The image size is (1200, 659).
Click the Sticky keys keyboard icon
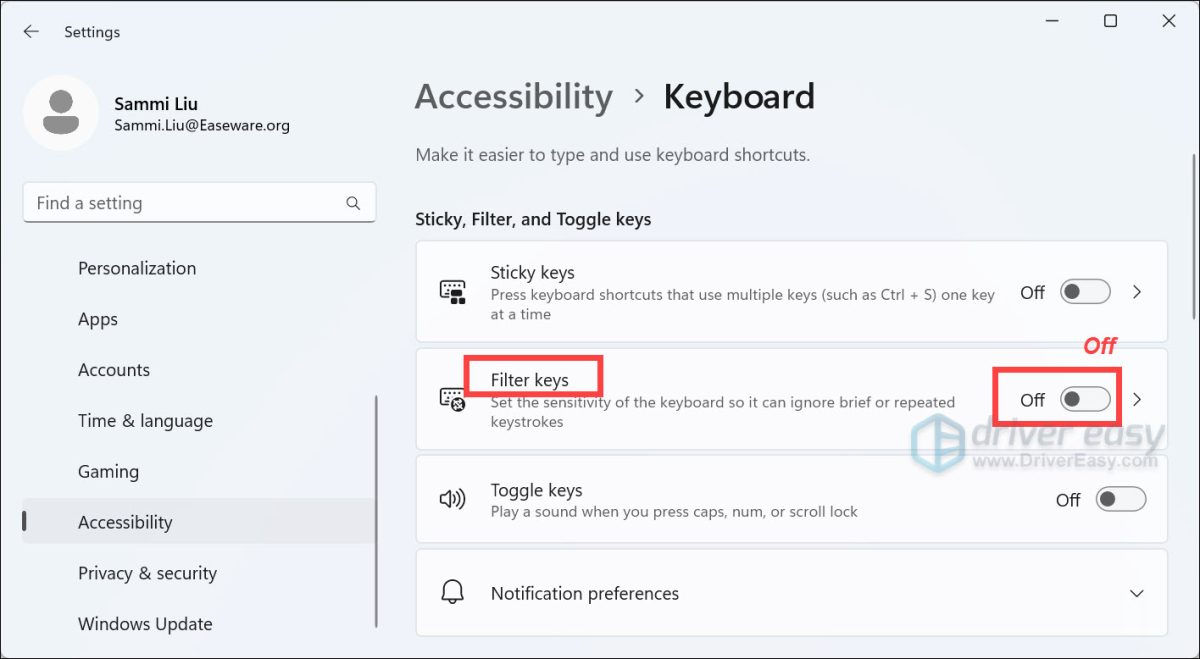coord(453,291)
